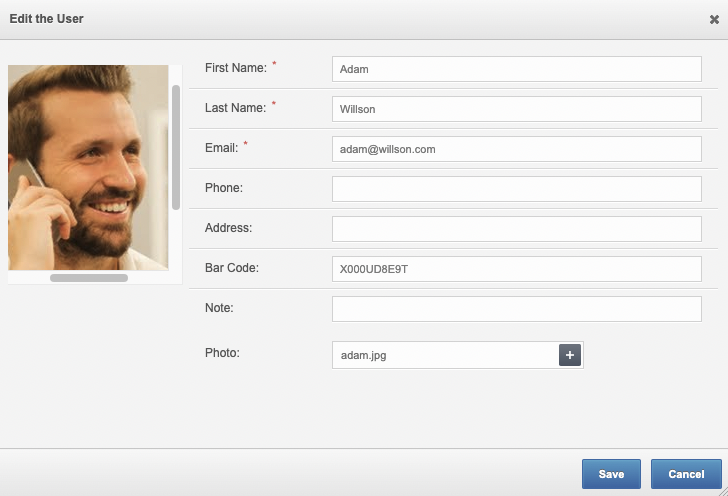Click the Last Name label
The height and width of the screenshot is (496, 728).
[235, 108]
